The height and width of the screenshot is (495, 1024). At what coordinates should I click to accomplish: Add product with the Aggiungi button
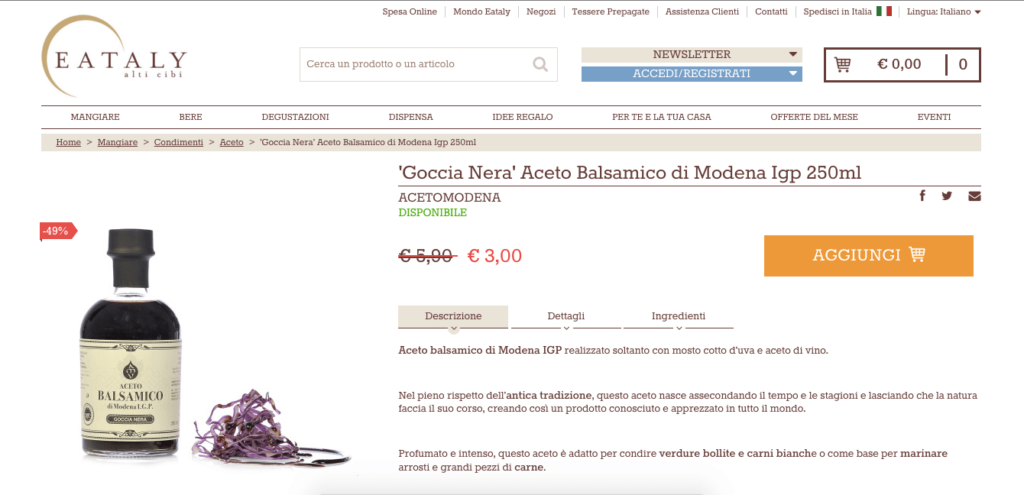tap(869, 255)
